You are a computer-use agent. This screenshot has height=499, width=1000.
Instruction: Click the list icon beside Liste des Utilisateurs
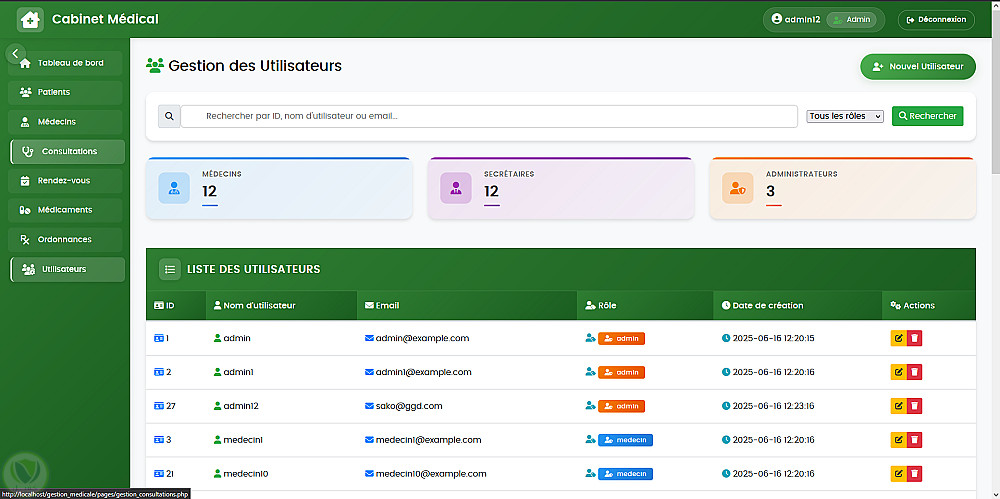[x=170, y=269]
